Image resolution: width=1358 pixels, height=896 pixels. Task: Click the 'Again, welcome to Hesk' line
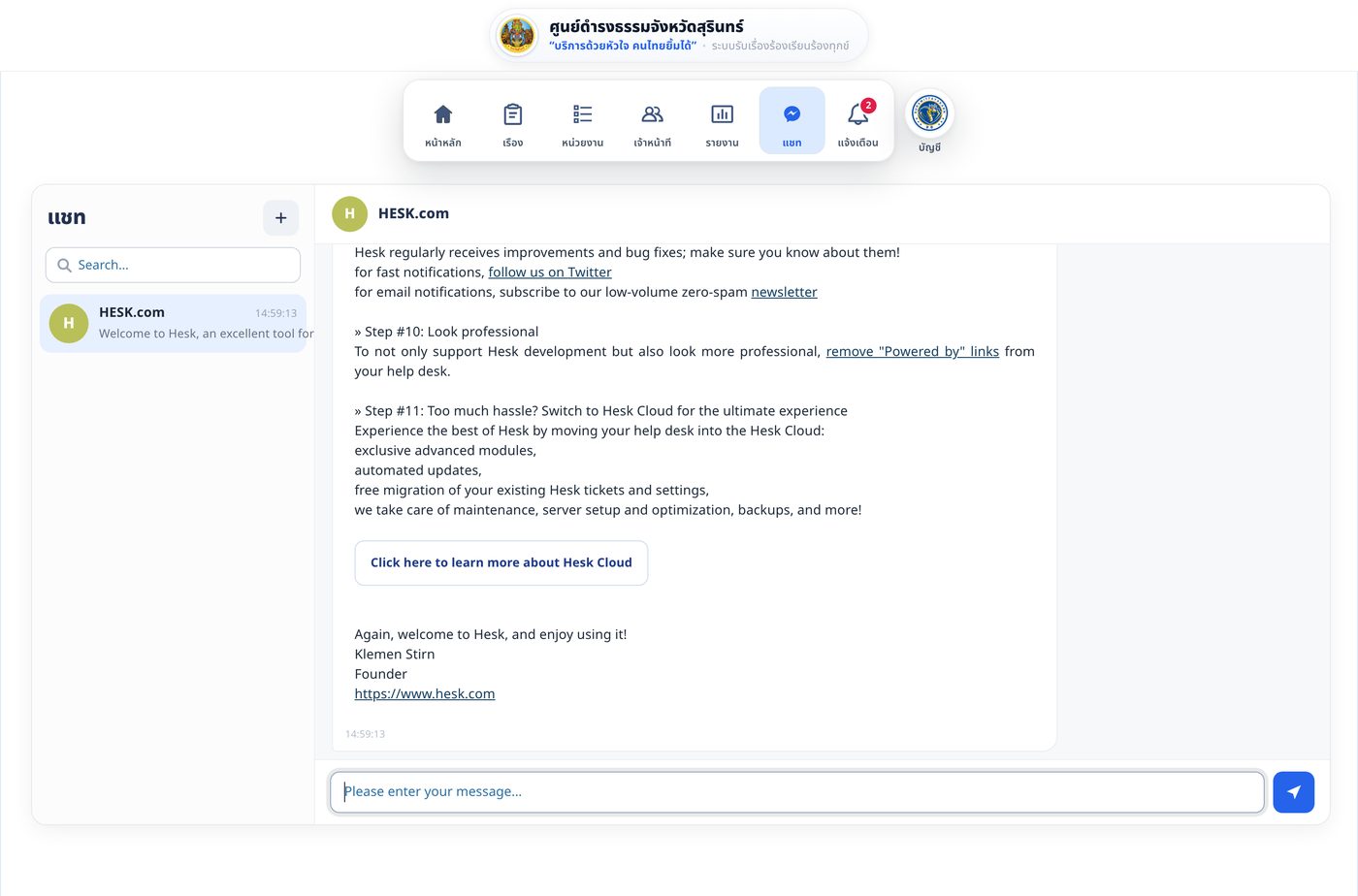point(491,635)
